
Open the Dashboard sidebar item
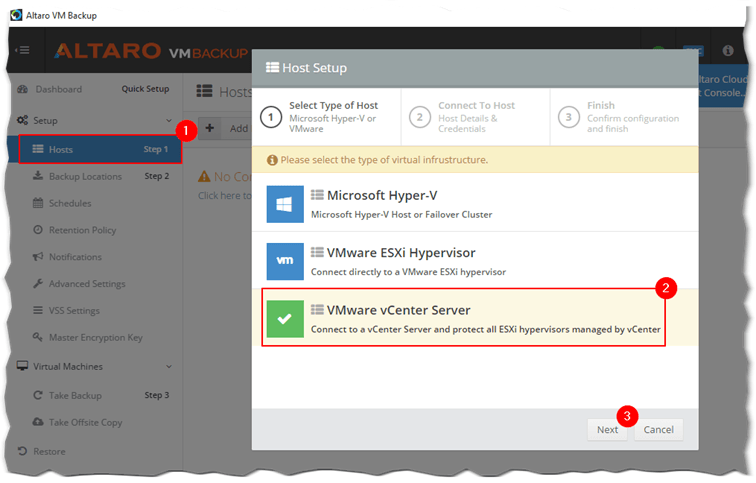point(58,89)
